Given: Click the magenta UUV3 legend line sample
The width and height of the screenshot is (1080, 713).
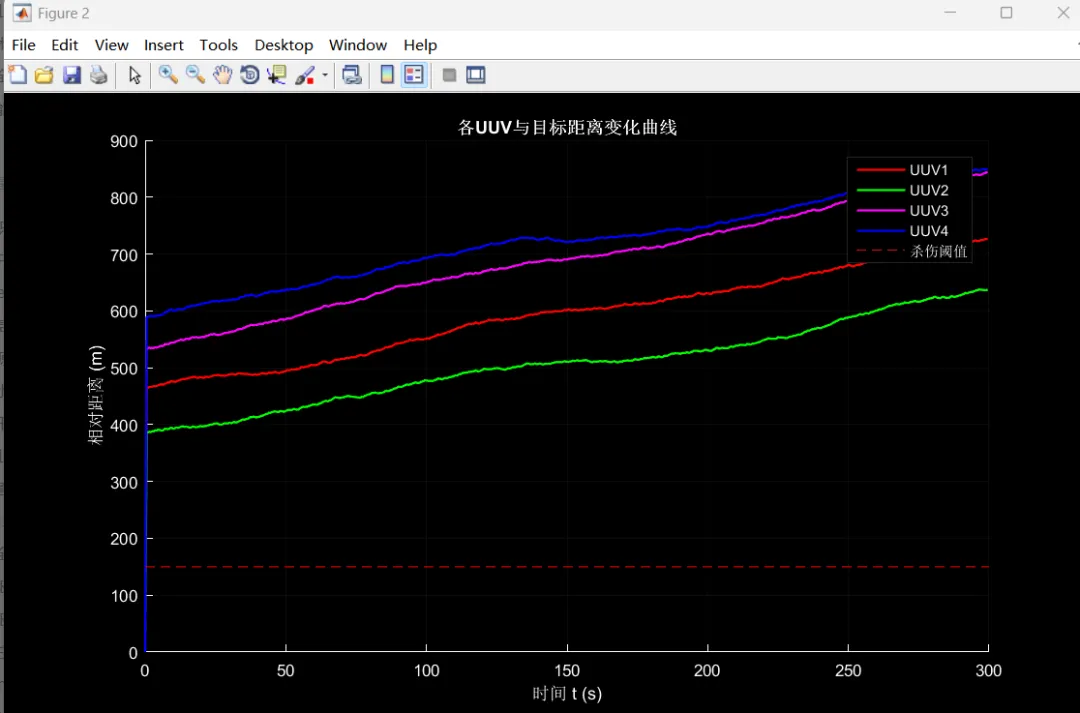Looking at the screenshot, I should 880,211.
